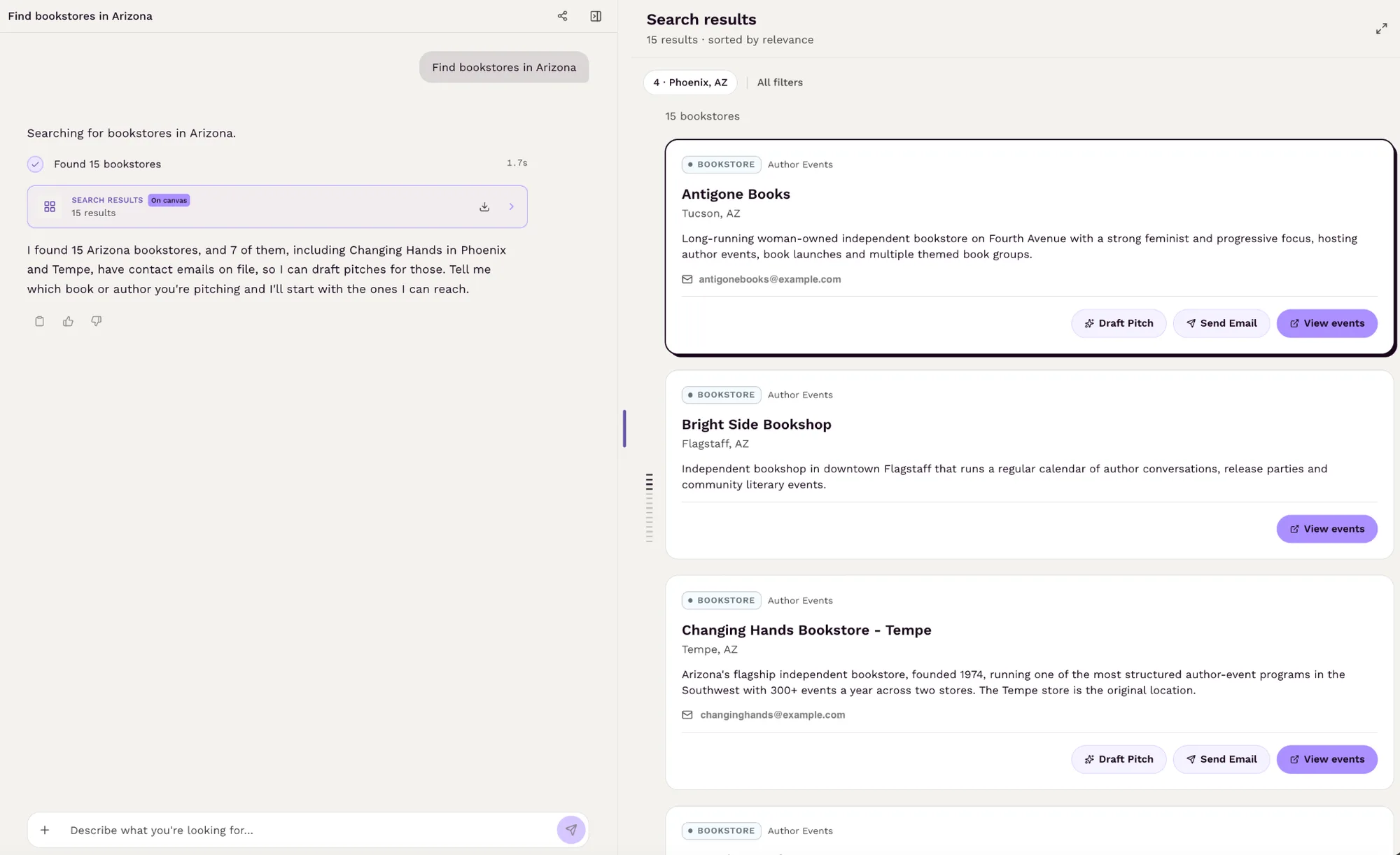Click the Flagstaff, AZ location text
The height and width of the screenshot is (855, 1400).
715,444
